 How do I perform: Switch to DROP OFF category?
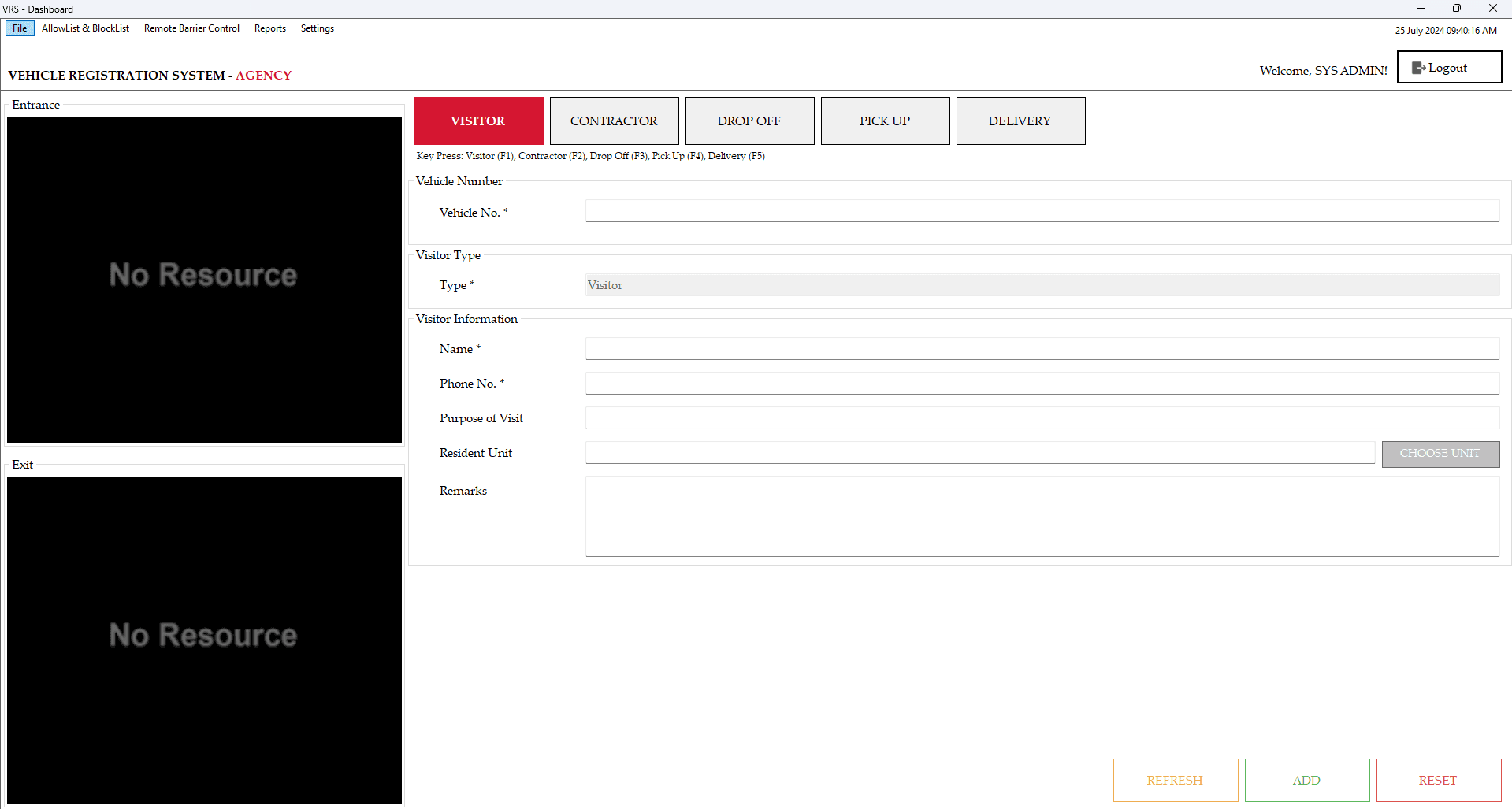749,121
